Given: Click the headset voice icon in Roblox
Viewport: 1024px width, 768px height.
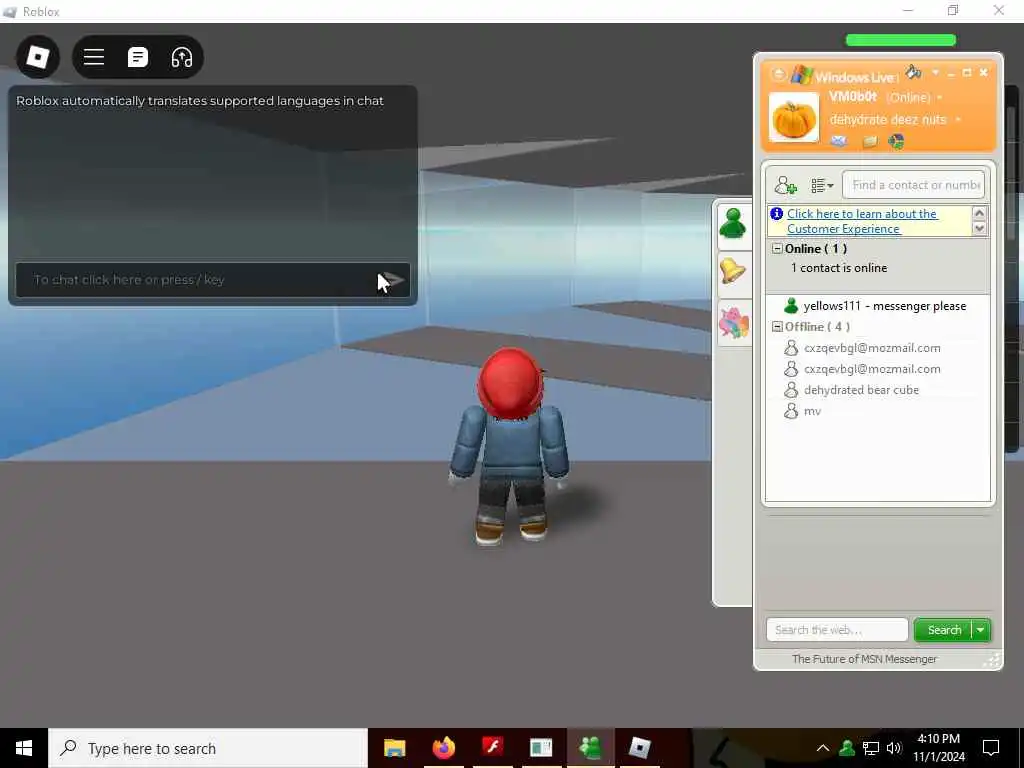Looking at the screenshot, I should [182, 57].
